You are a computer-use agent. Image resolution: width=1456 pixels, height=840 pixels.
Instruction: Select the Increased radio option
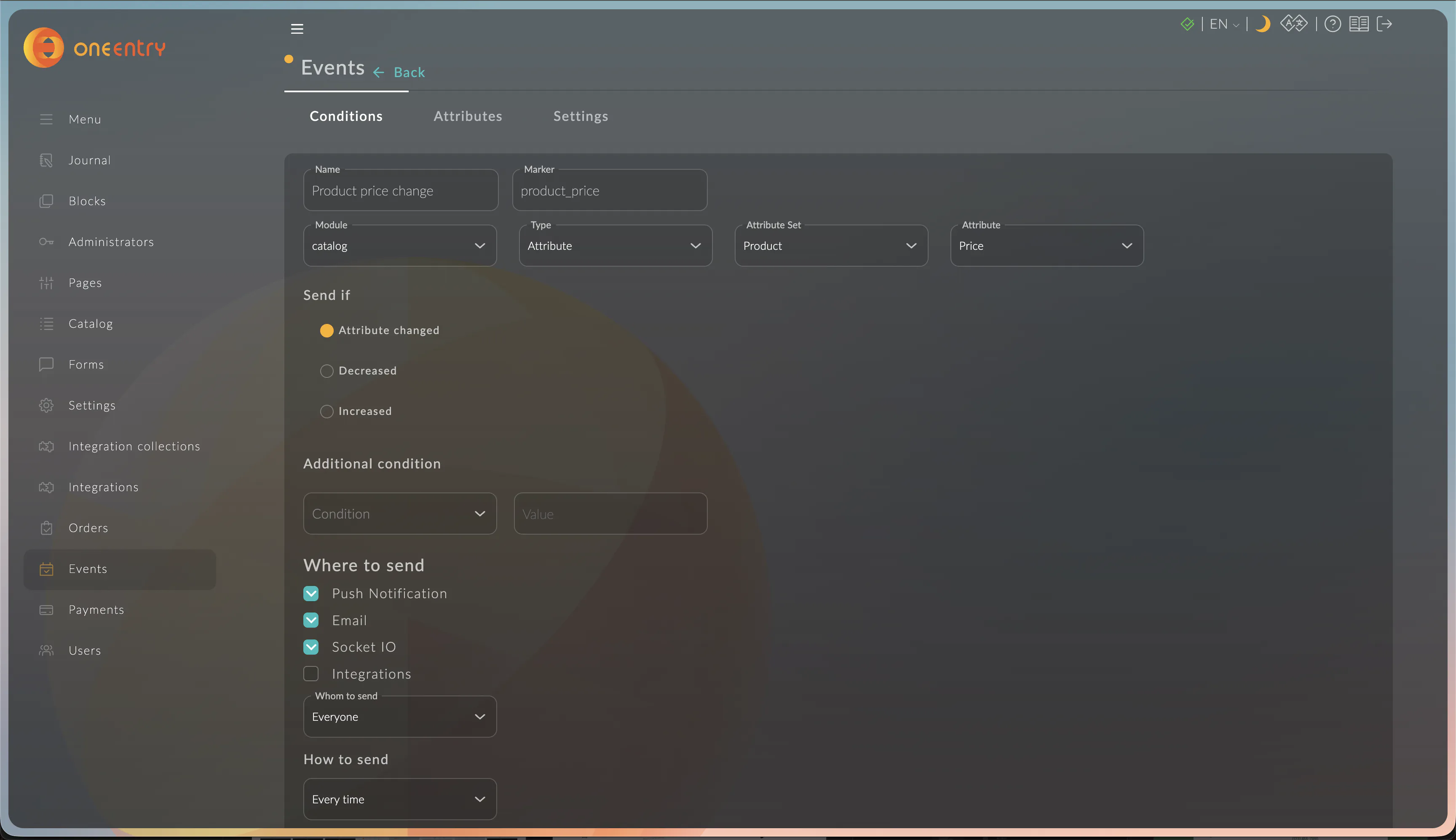[327, 411]
